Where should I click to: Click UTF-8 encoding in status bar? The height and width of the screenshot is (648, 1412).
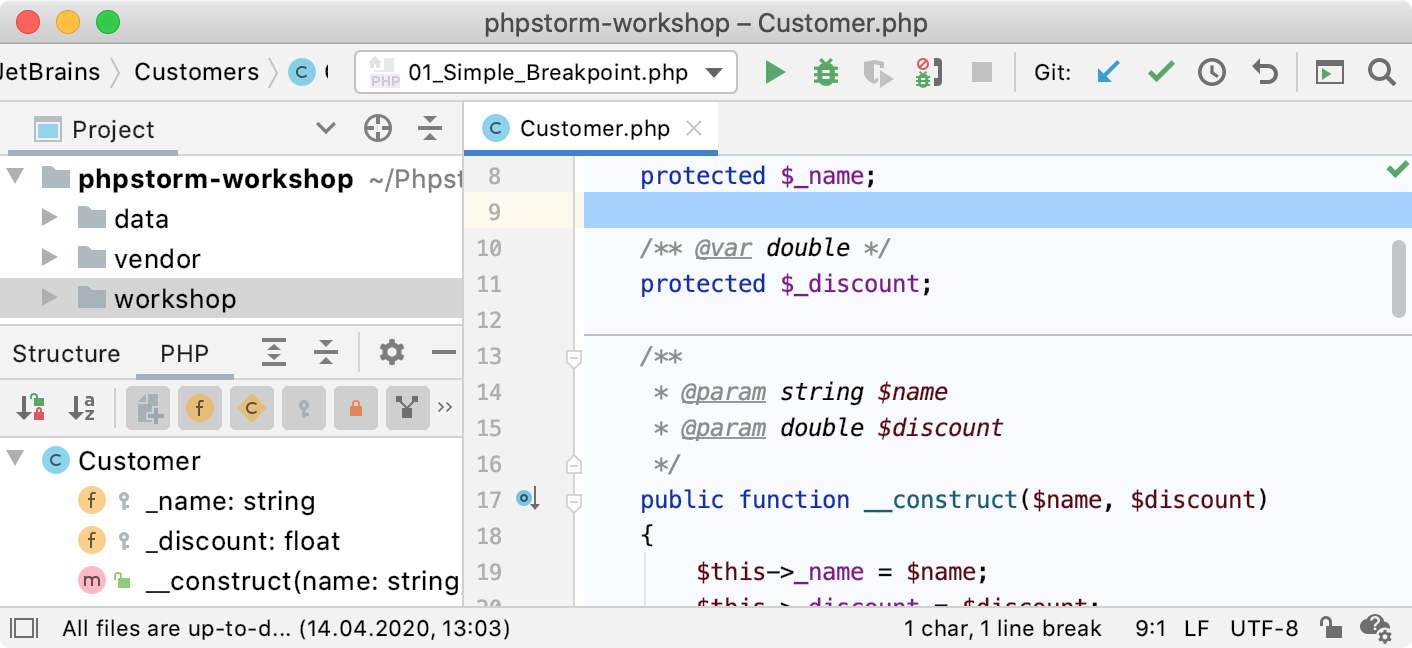coord(1264,628)
